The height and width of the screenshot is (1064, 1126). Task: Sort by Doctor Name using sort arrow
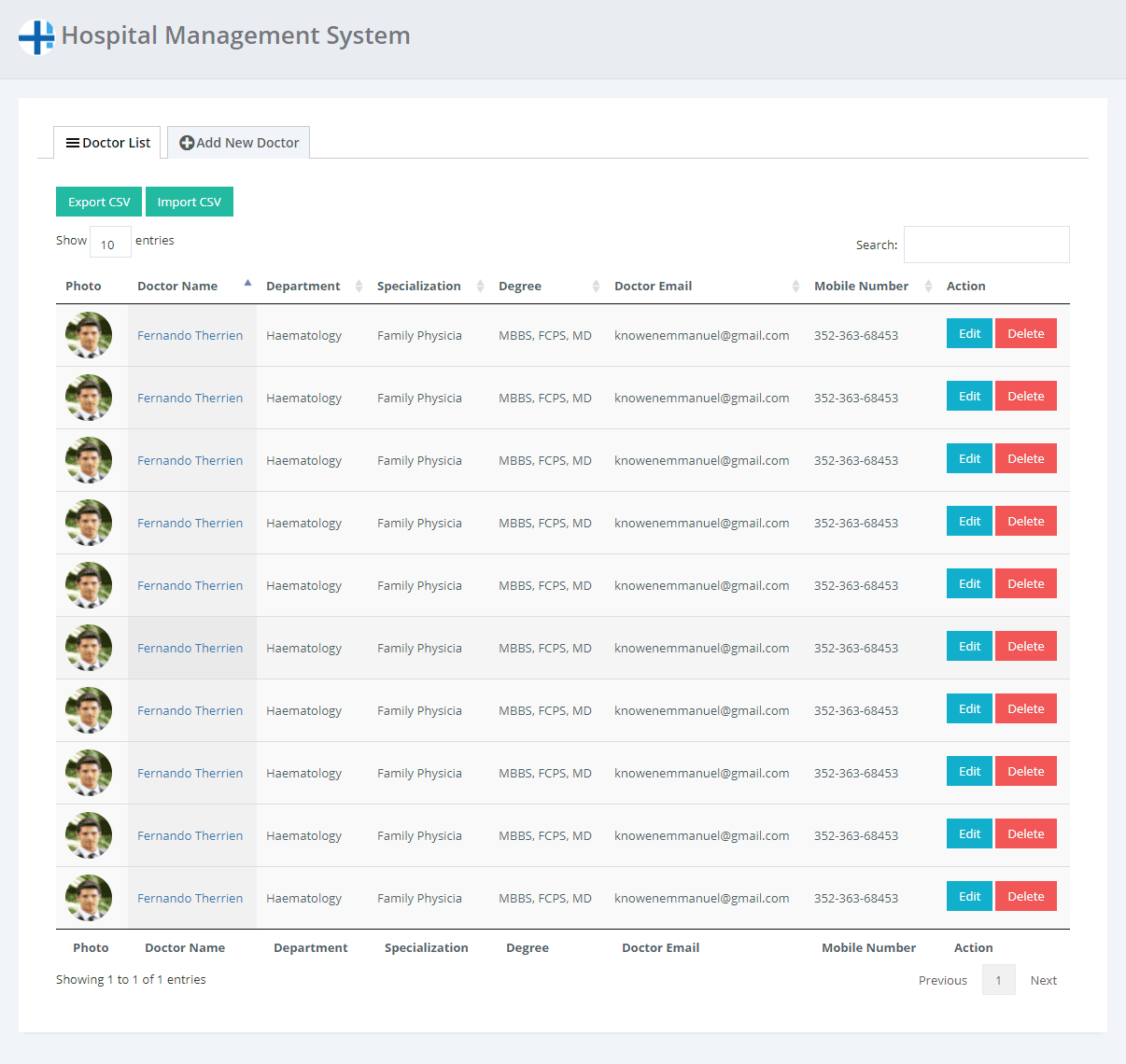click(x=247, y=284)
